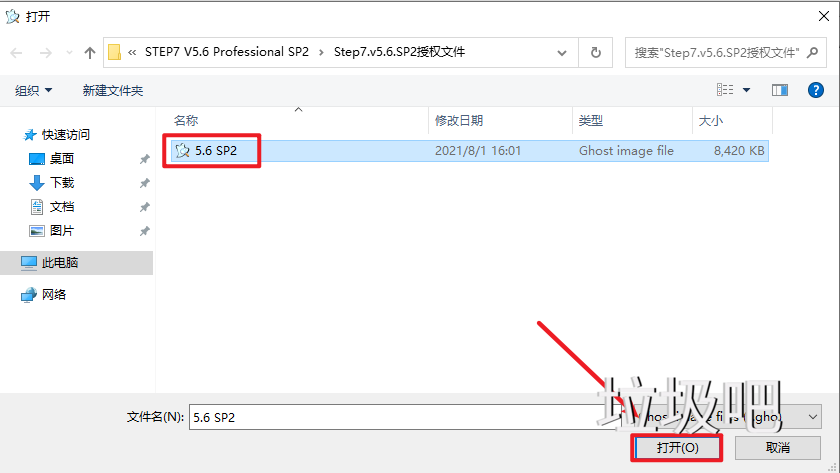Click the 打开(O) button

pos(677,447)
